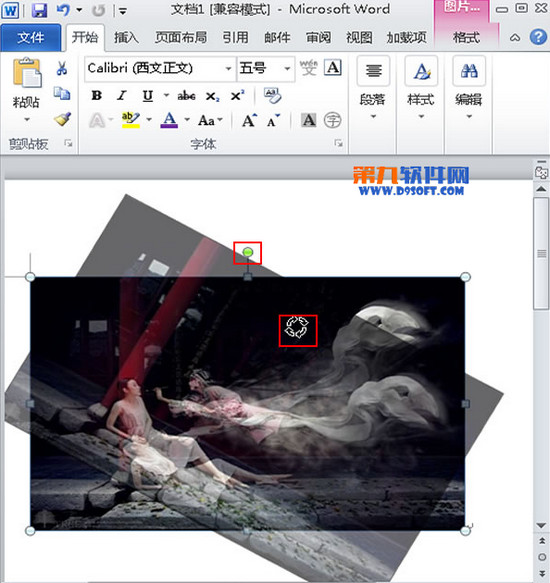This screenshot has height=583, width=550.
Task: Go to previous page double-arrow button
Action: [x=542, y=541]
